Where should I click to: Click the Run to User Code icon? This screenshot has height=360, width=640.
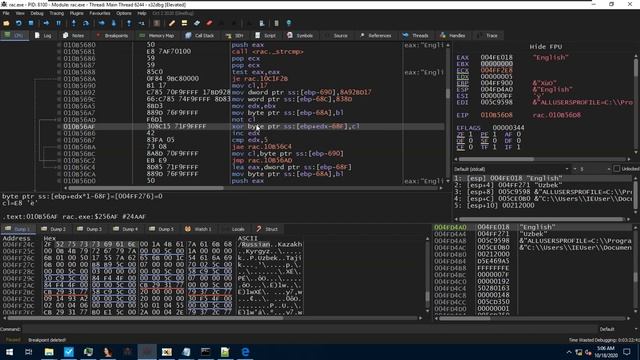[141, 23]
